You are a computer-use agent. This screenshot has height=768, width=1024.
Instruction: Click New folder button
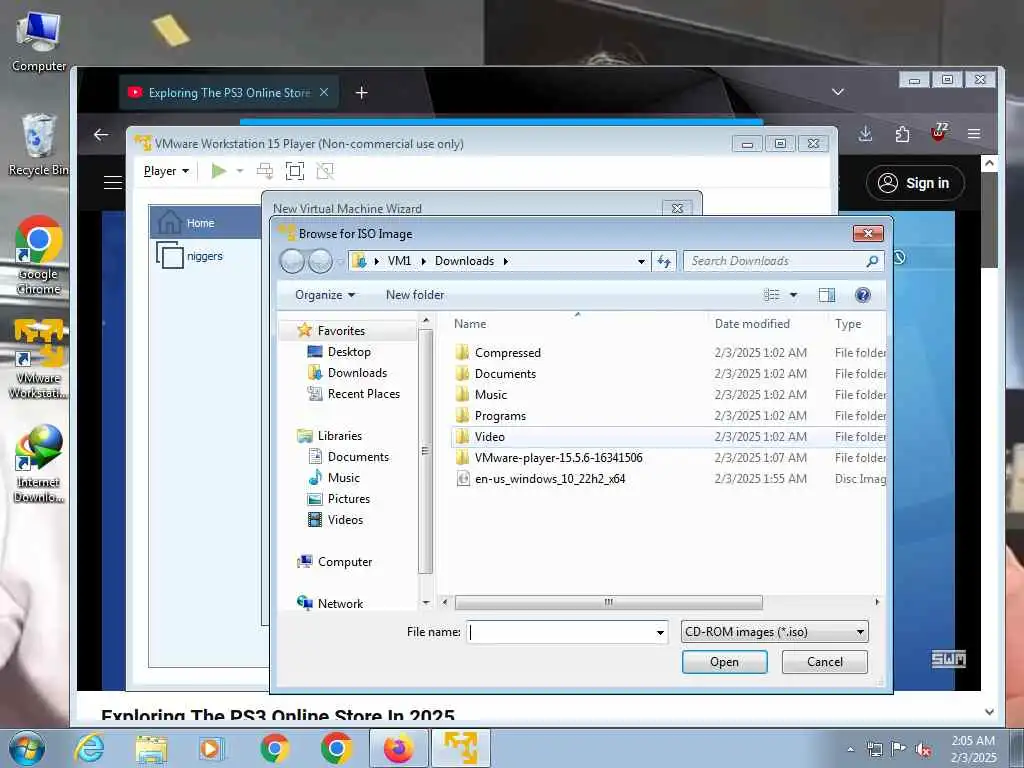coord(415,295)
